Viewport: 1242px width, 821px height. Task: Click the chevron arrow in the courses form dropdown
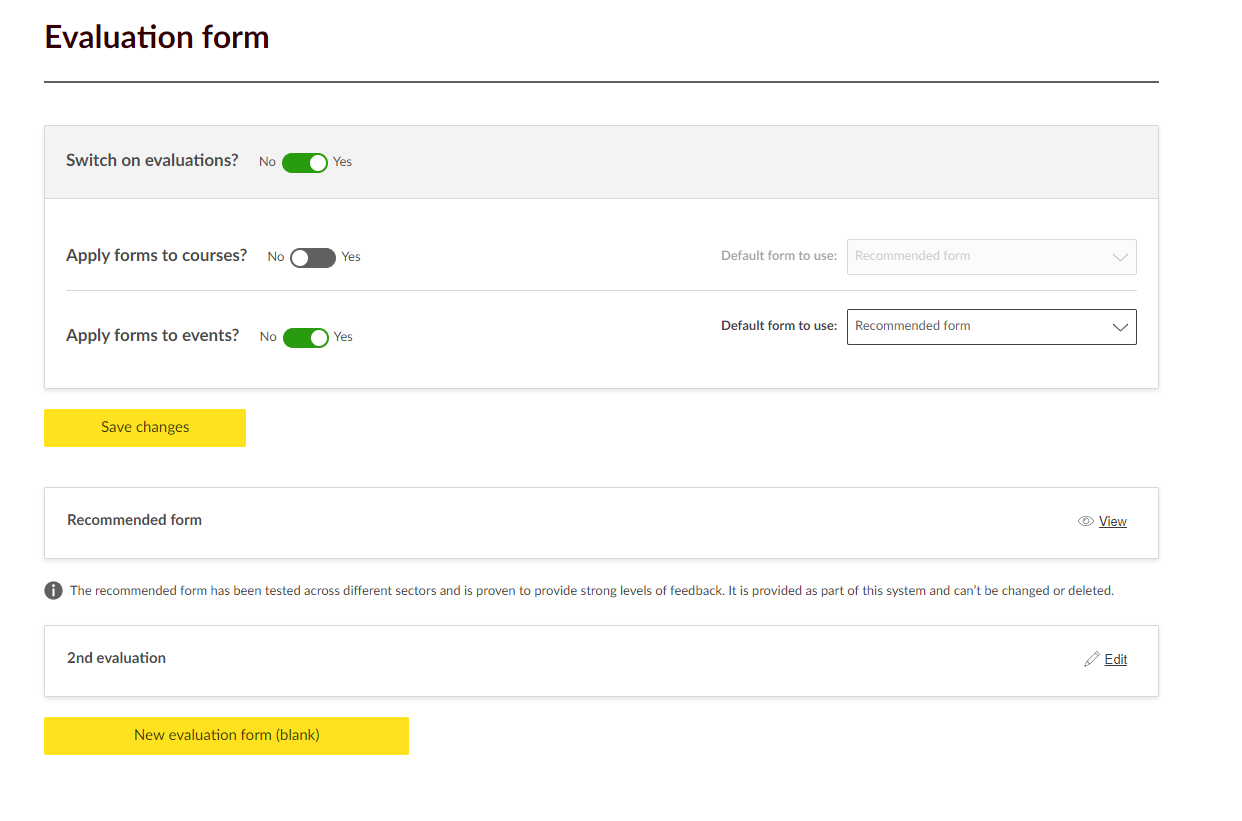coord(1120,257)
